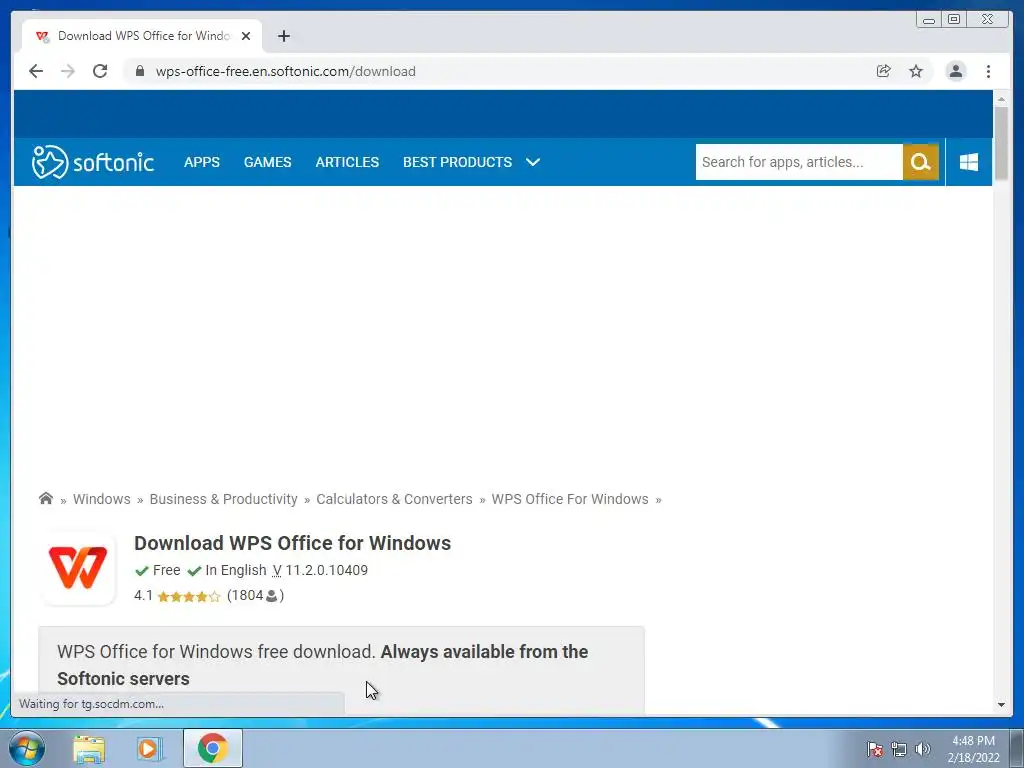Click the vertical scrollbar thumb

click(1001, 144)
